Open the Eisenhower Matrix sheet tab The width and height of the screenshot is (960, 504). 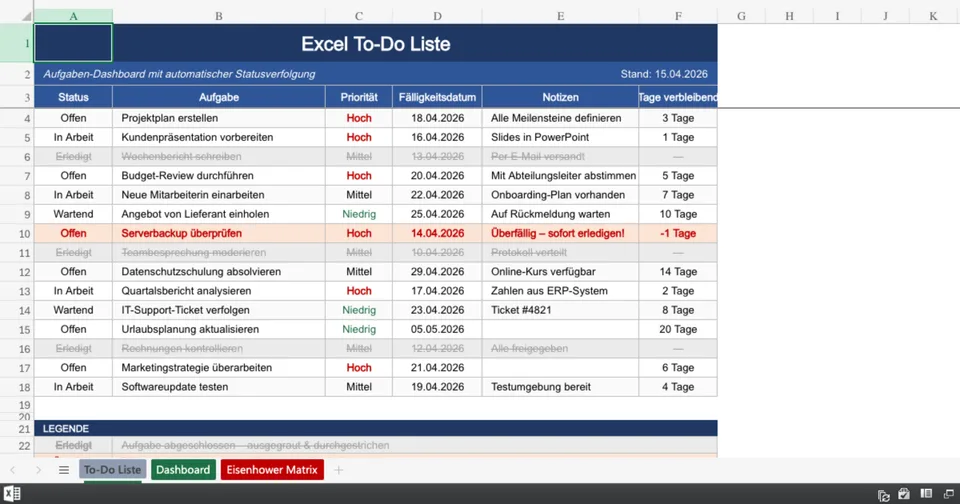point(272,470)
